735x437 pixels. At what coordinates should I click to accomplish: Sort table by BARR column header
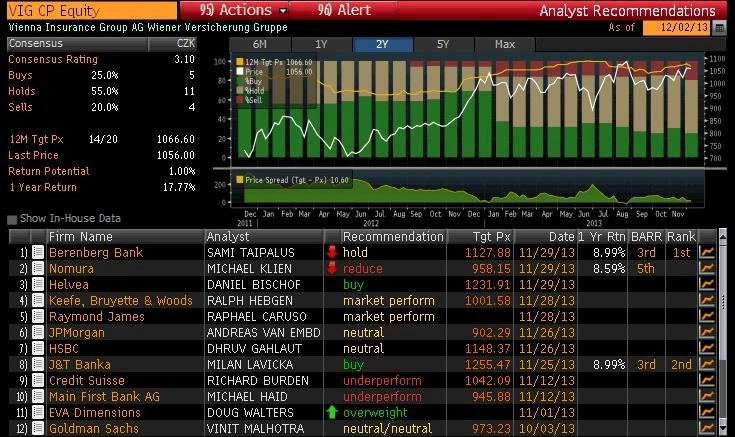(x=646, y=237)
